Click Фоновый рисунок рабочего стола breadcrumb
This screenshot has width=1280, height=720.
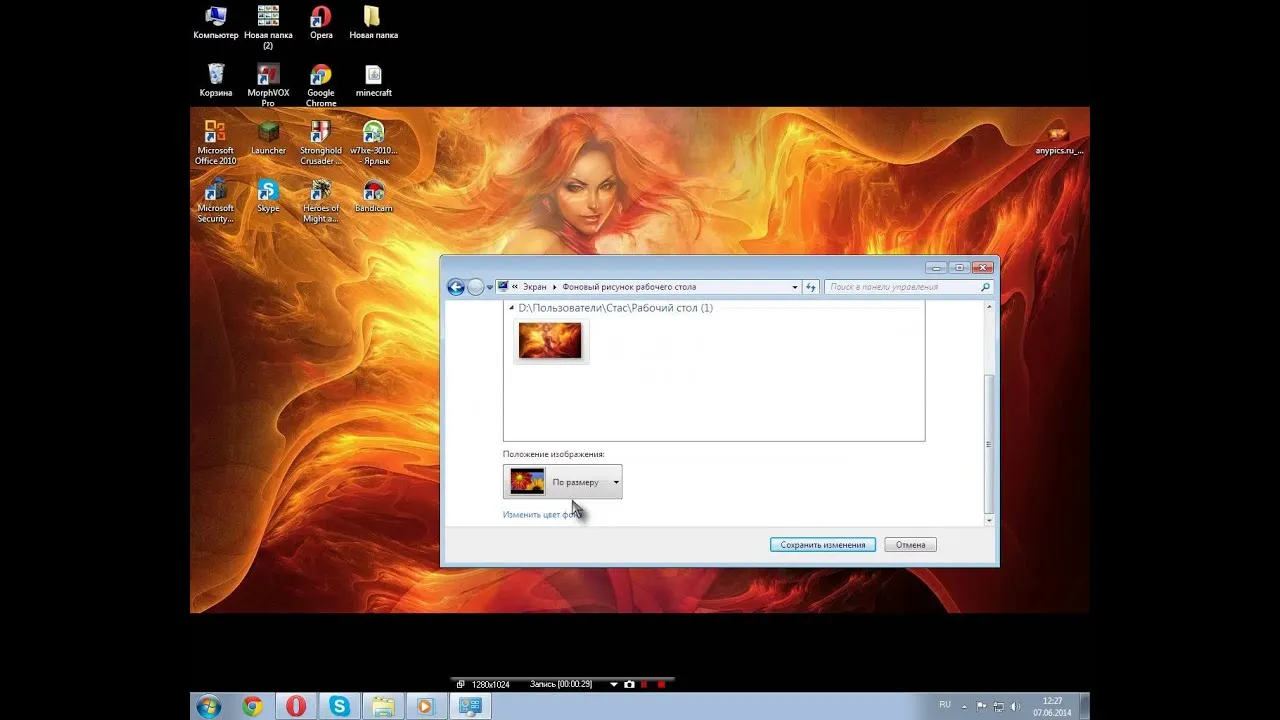pos(629,287)
